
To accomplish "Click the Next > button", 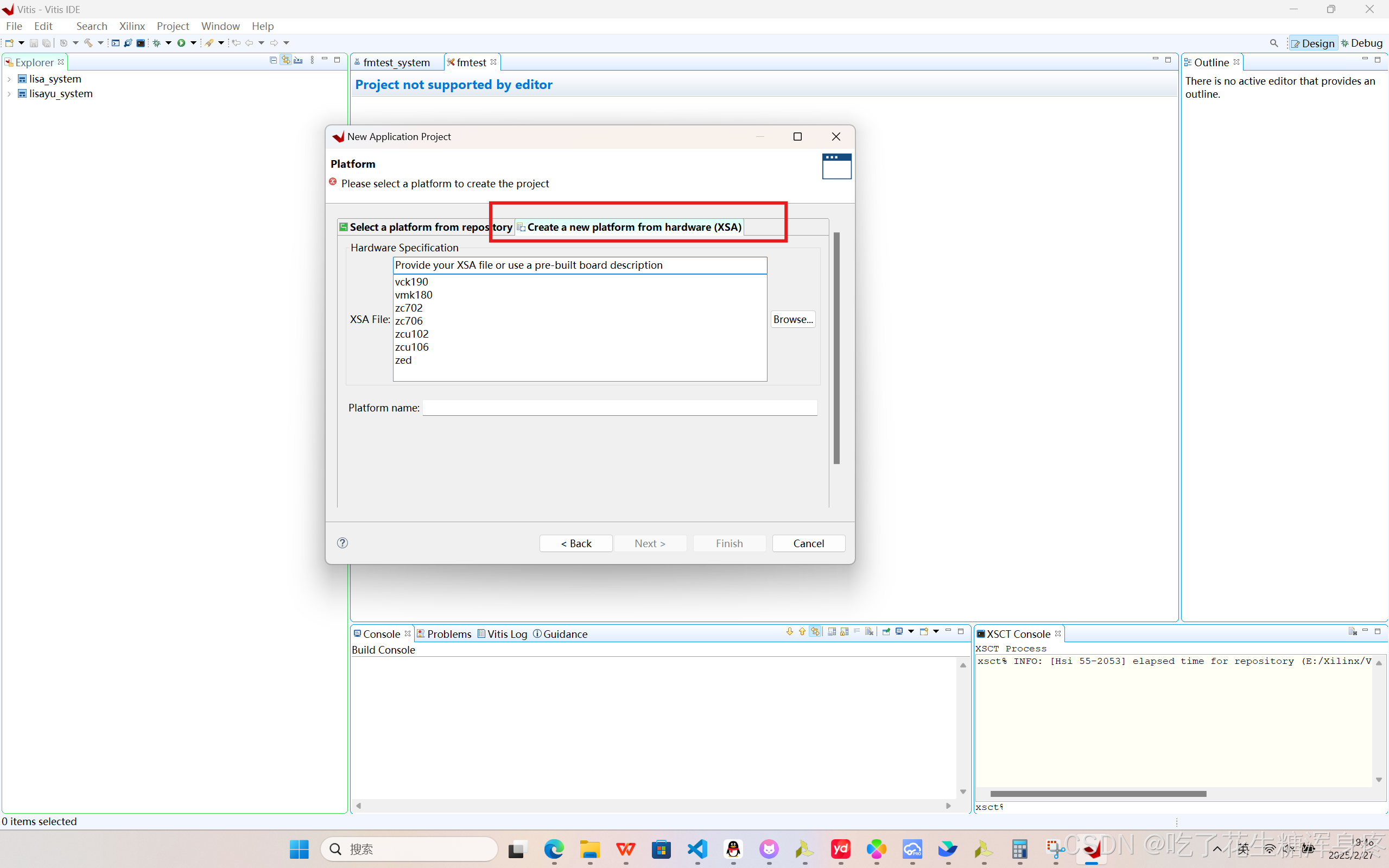I will [x=650, y=543].
